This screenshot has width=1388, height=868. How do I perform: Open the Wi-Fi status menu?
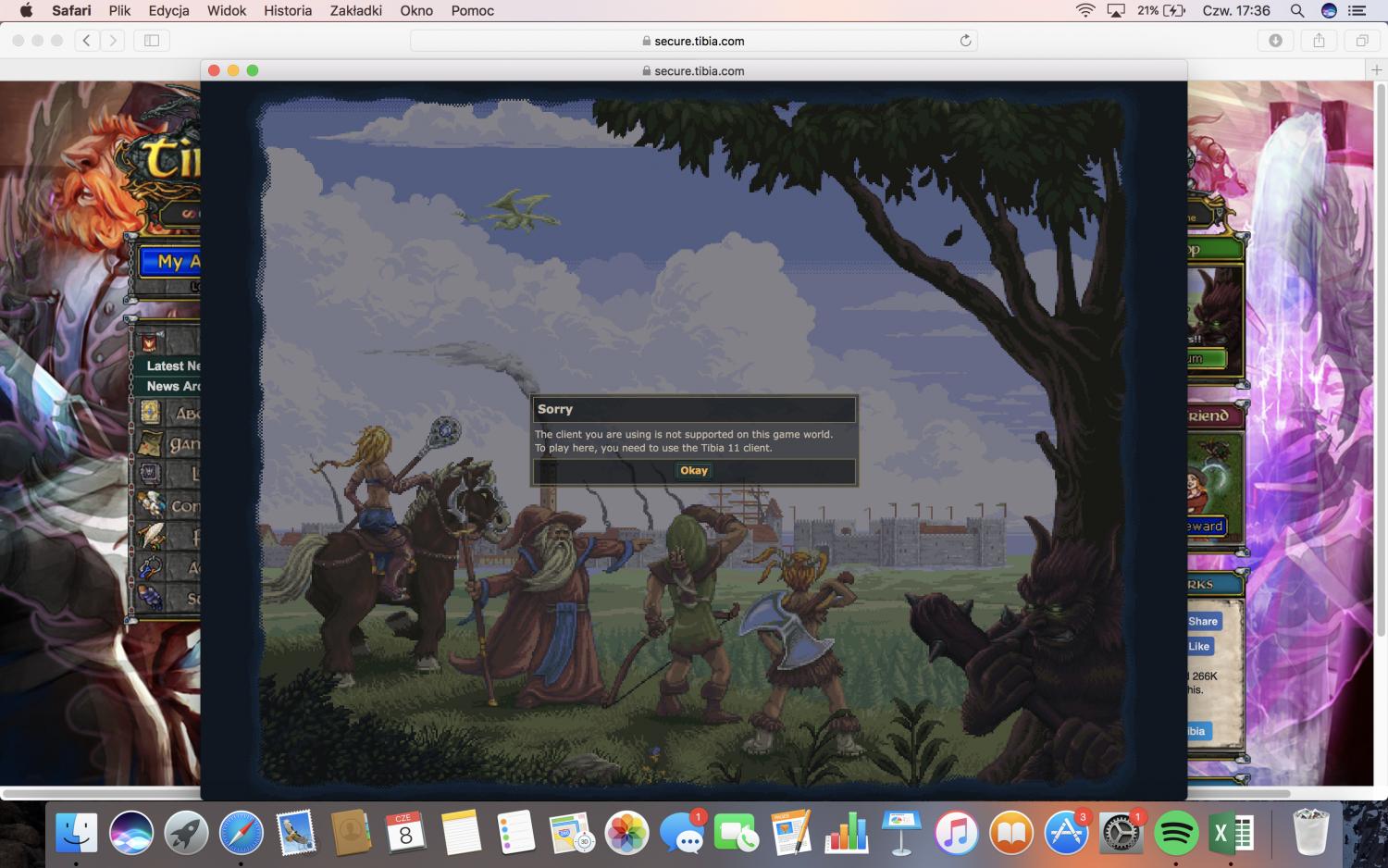(1085, 11)
